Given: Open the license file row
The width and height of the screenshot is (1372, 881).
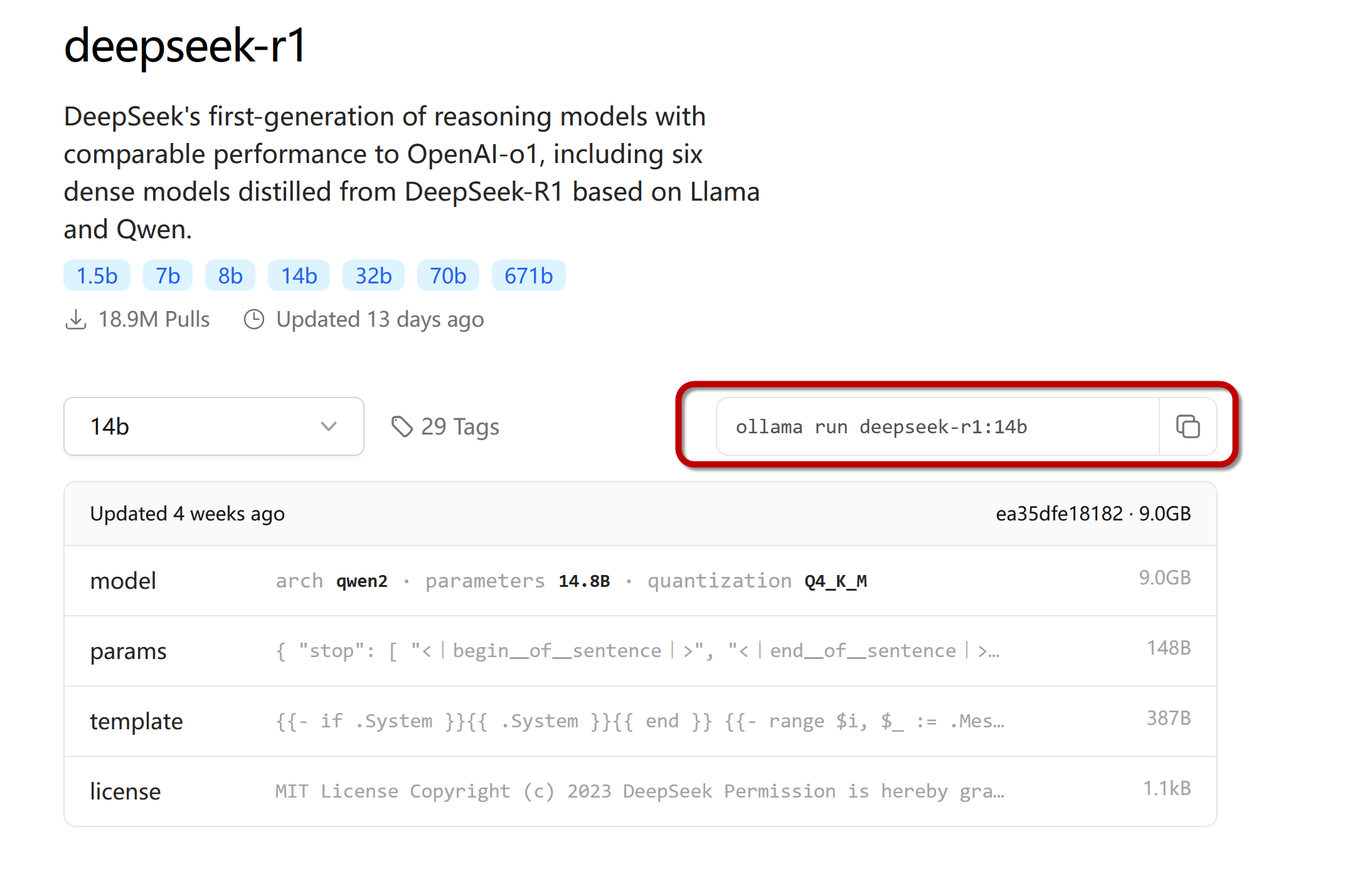Looking at the screenshot, I should (641, 791).
